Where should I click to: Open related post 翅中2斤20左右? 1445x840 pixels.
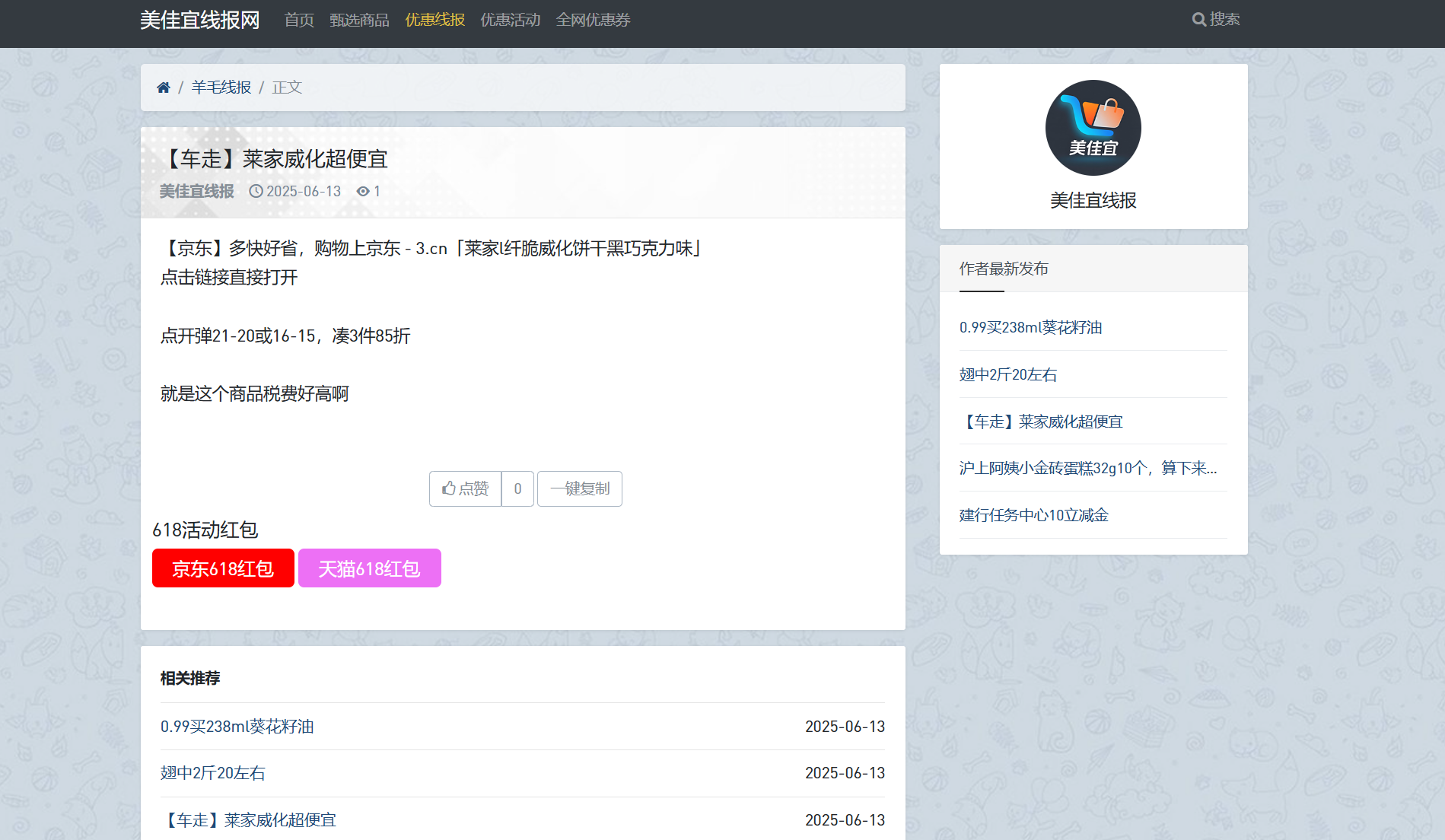tap(212, 773)
